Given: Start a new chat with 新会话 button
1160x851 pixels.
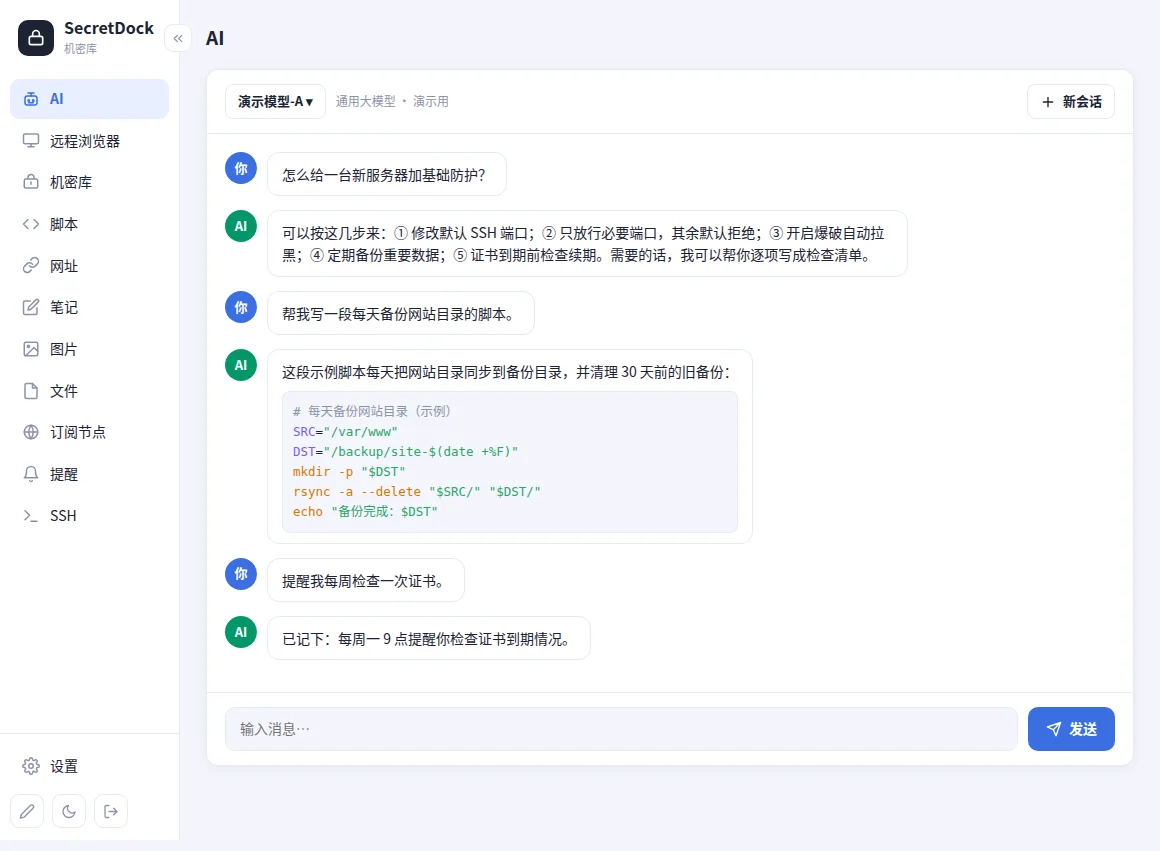Looking at the screenshot, I should click(x=1070, y=101).
